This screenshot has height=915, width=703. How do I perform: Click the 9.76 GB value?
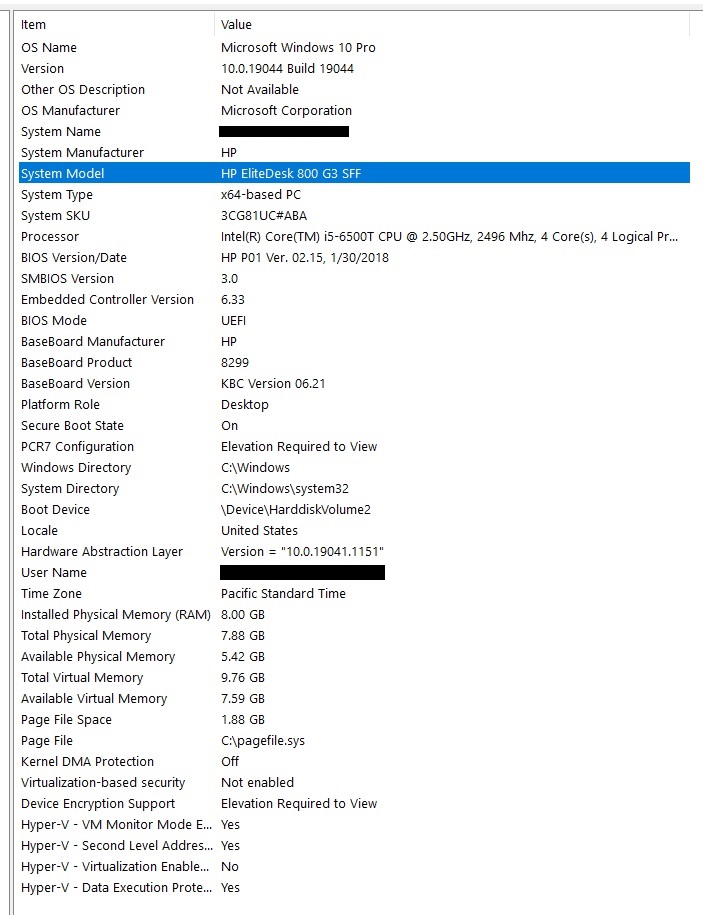(243, 677)
